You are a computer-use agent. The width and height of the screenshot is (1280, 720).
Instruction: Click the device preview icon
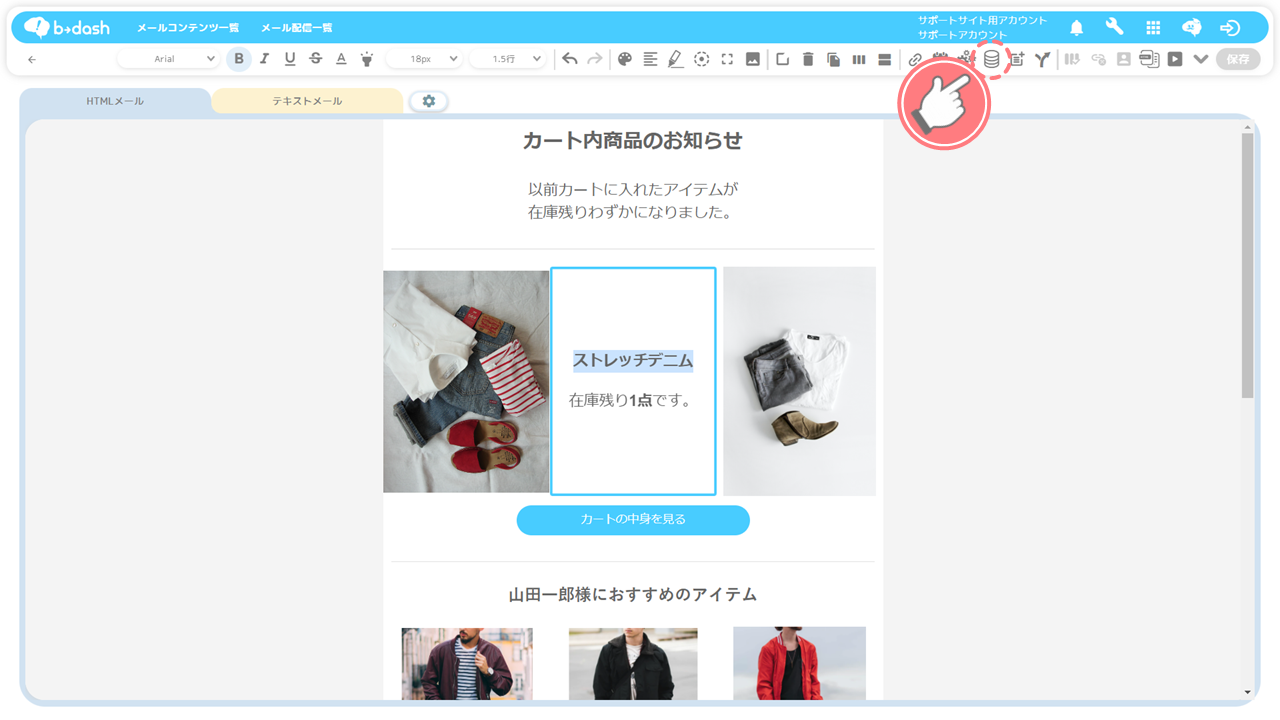coord(1149,59)
